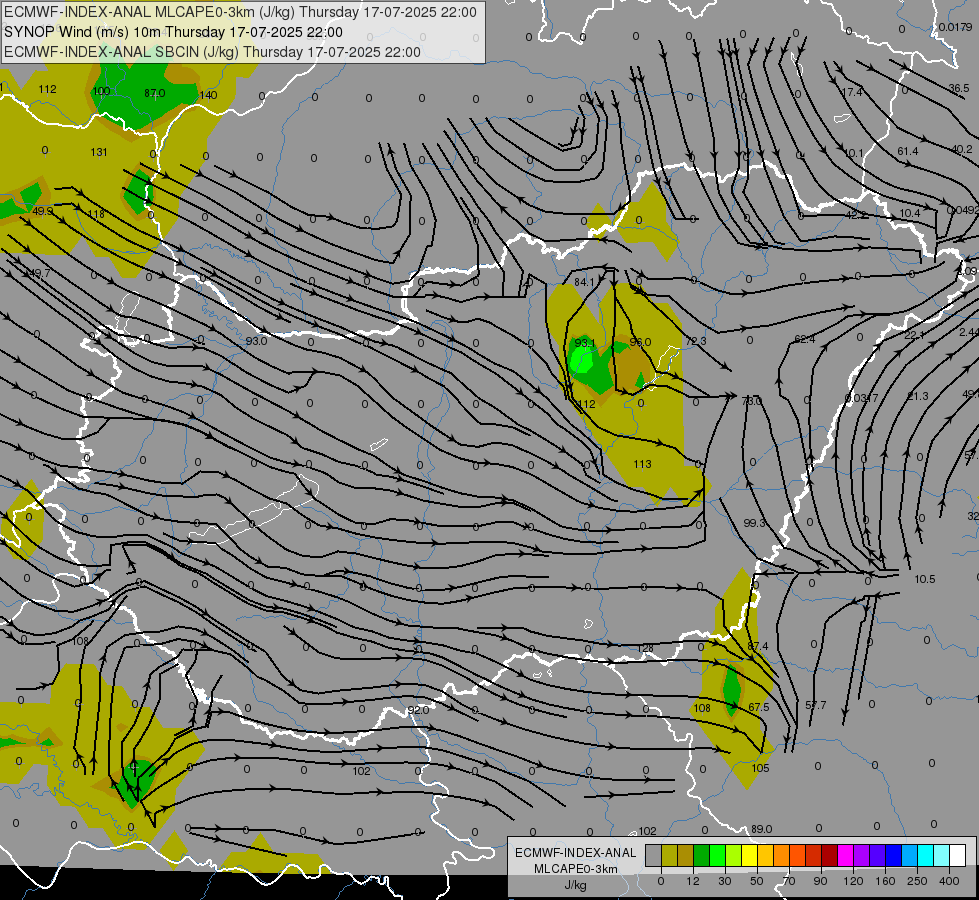Click the legend label 50
Image resolution: width=979 pixels, height=900 pixels.
[757, 881]
